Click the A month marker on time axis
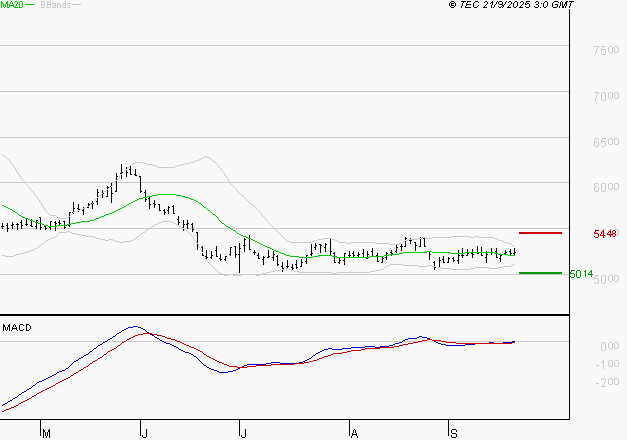 354,433
